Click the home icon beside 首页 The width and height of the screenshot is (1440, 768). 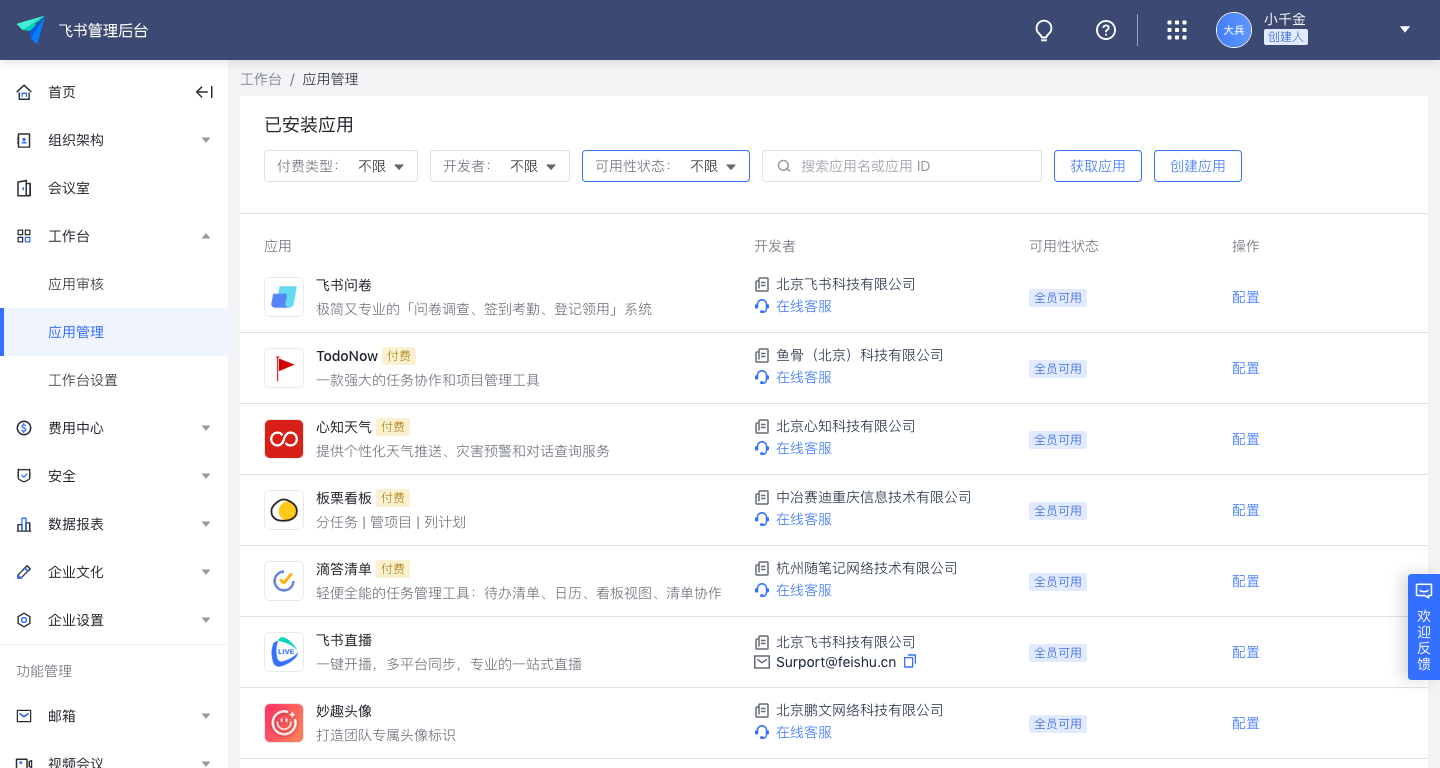24,92
